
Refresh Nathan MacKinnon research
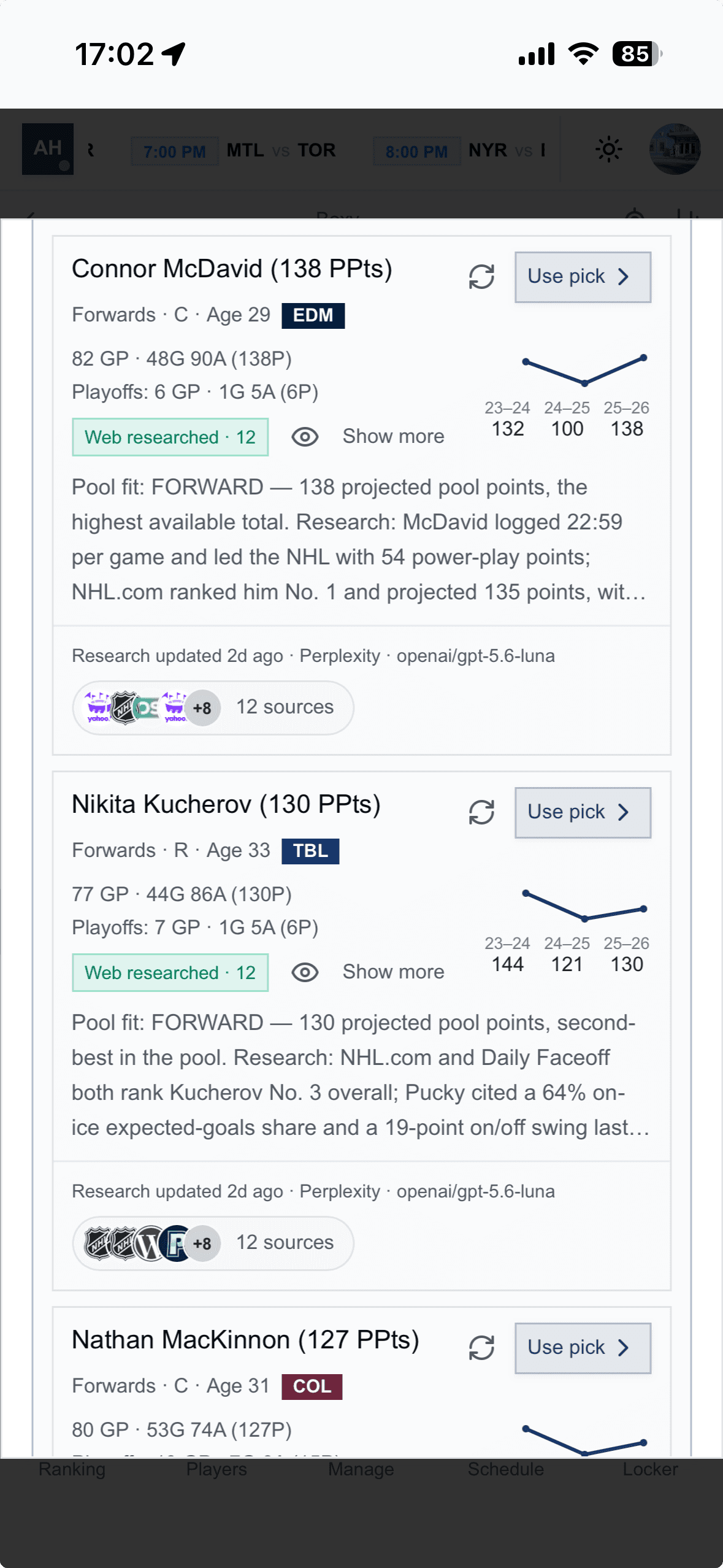coord(481,1348)
